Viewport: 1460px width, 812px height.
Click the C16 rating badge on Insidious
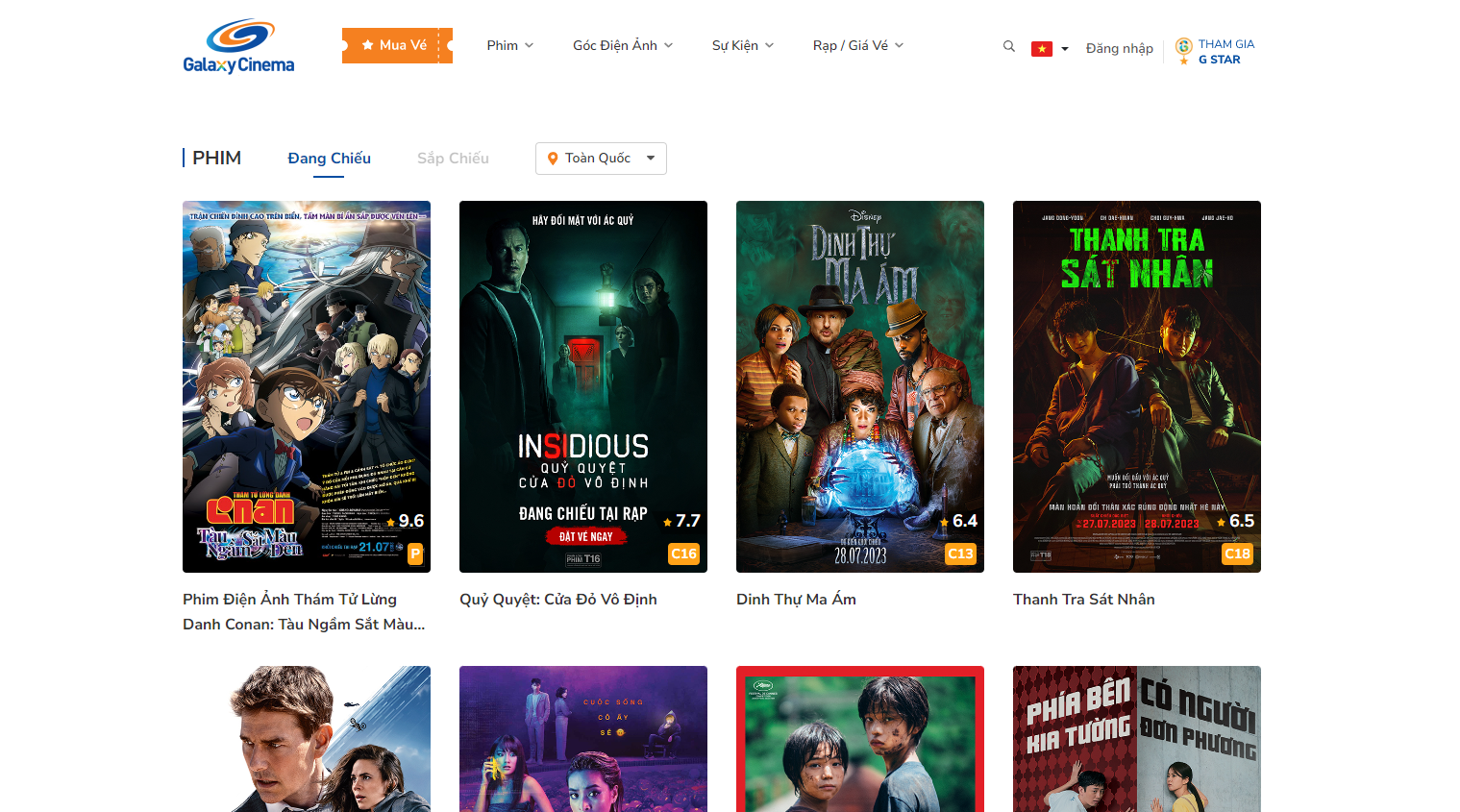tap(683, 554)
